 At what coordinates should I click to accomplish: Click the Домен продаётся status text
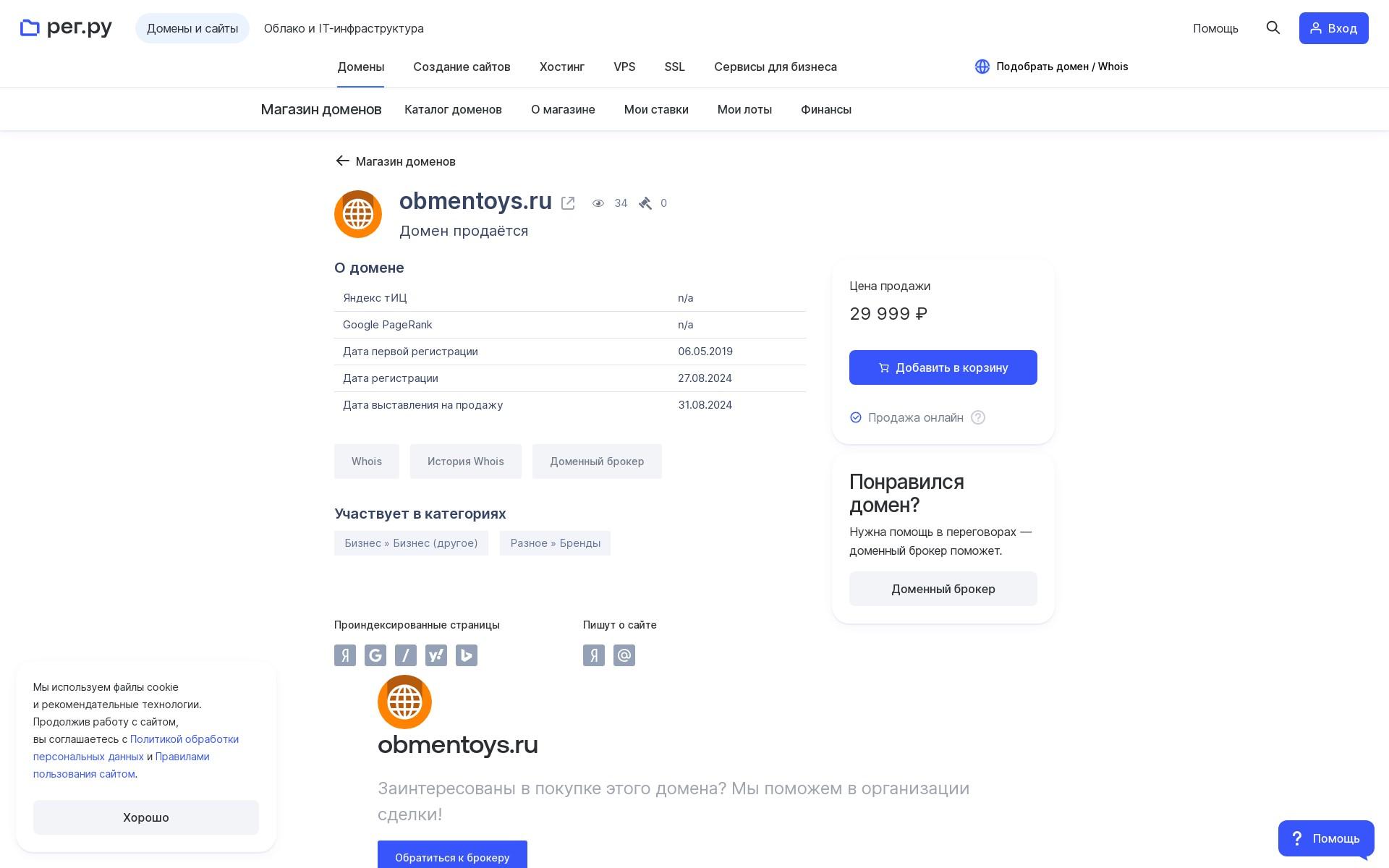pyautogui.click(x=464, y=231)
